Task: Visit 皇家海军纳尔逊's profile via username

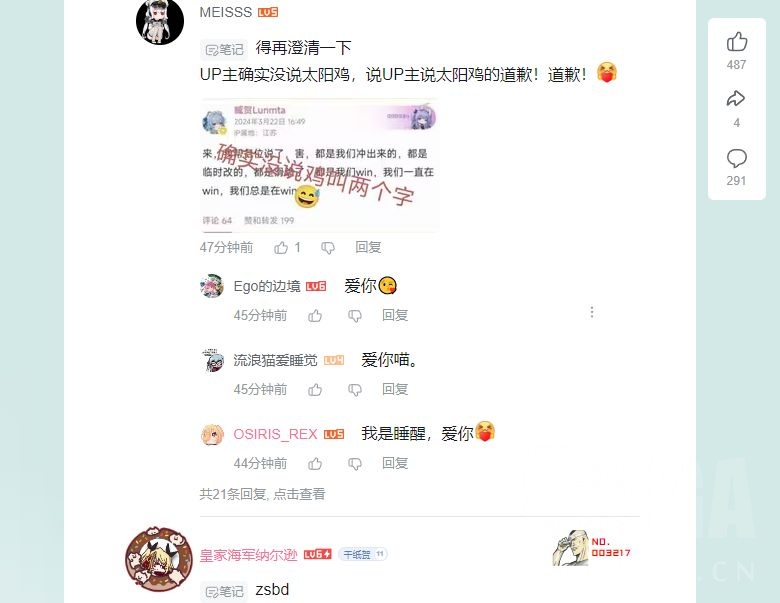Action: click(248, 555)
